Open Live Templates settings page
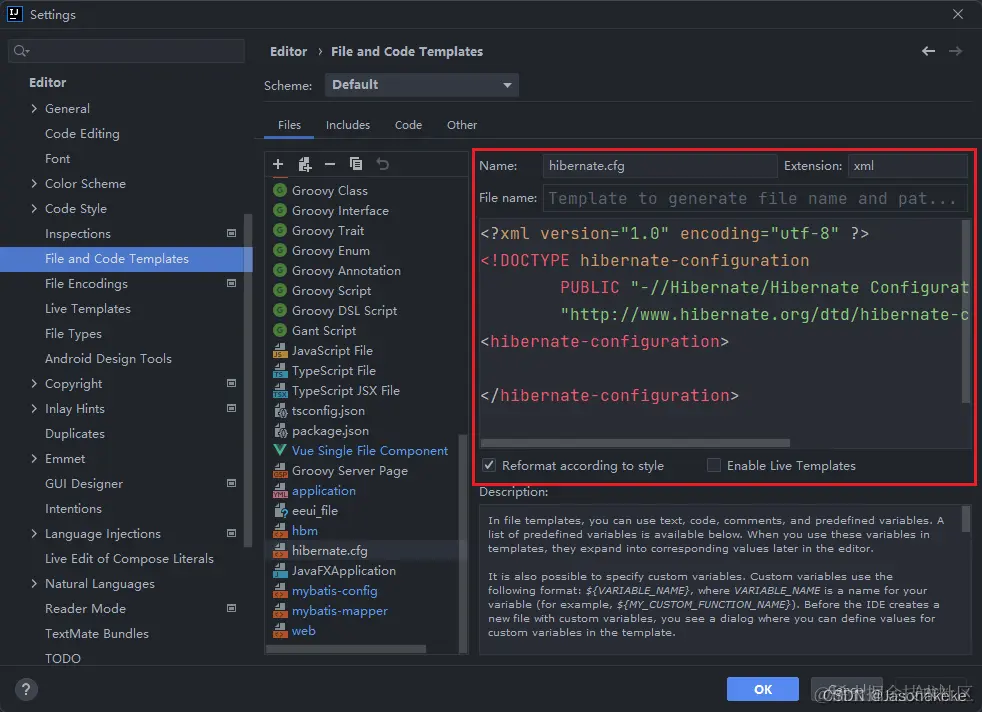The image size is (982, 712). click(88, 309)
